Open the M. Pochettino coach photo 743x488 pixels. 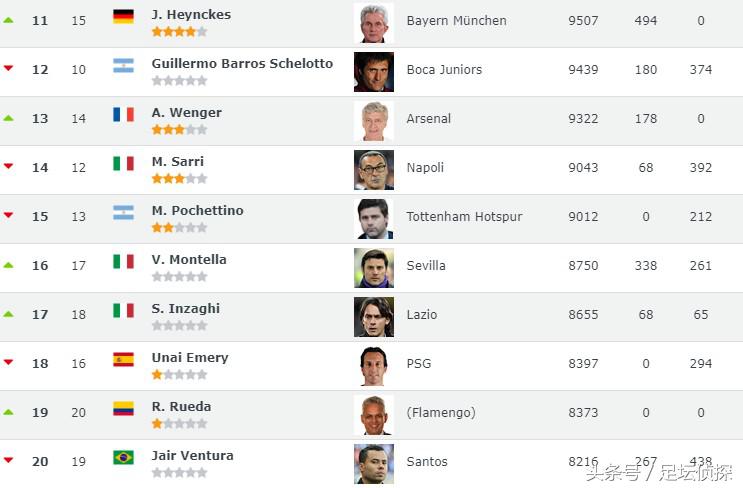coord(373,218)
